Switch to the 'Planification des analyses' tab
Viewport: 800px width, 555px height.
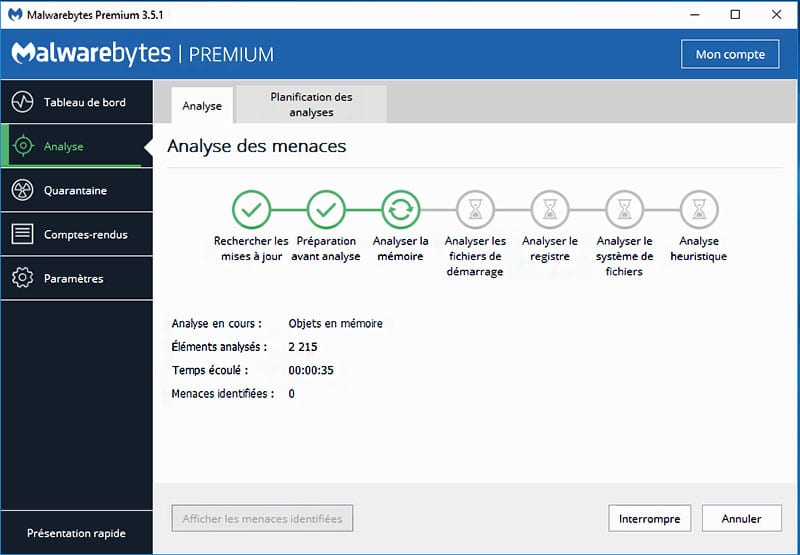pyautogui.click(x=311, y=105)
